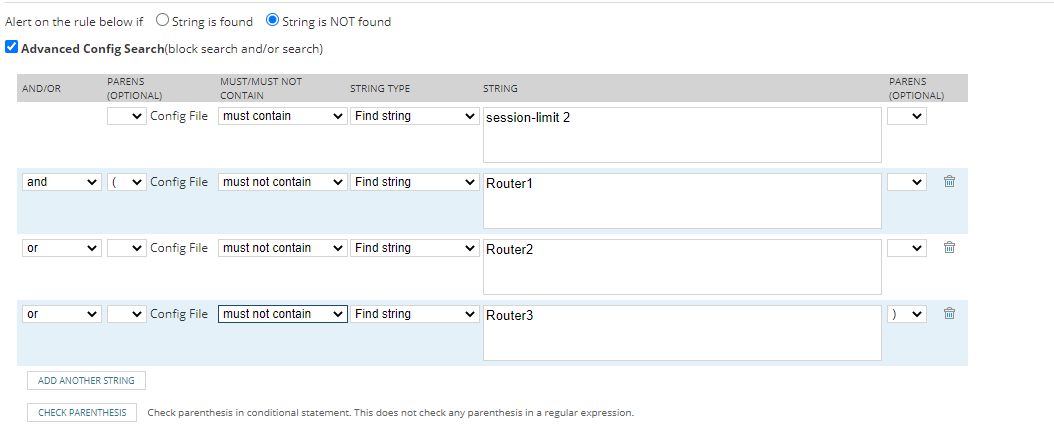Click in the Router1 string text area
1054x440 pixels.
pyautogui.click(x=681, y=201)
